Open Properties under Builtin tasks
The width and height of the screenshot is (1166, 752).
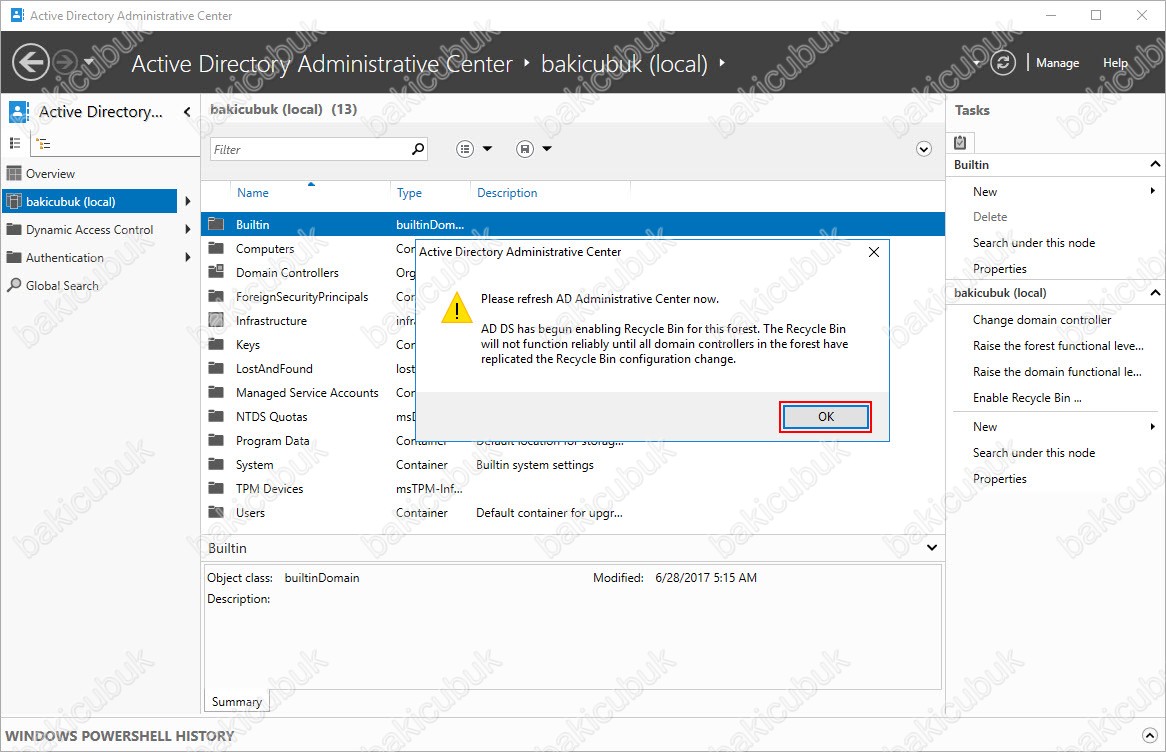[999, 269]
